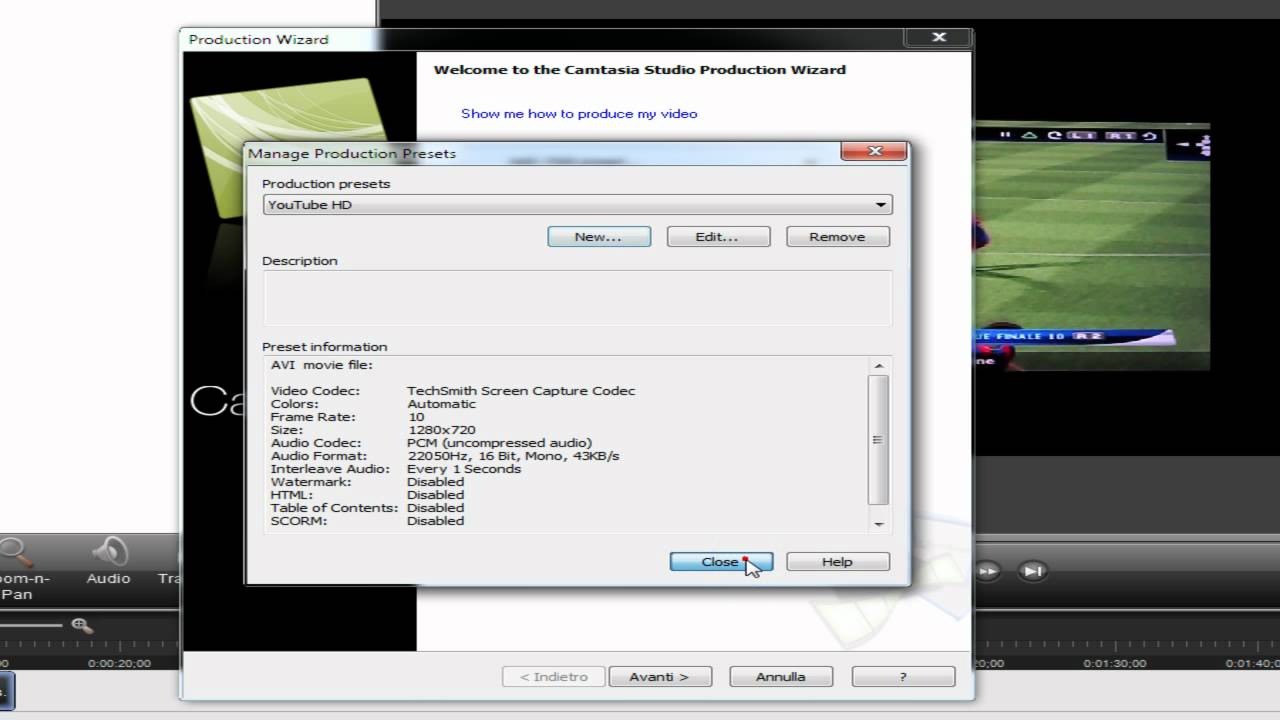Click the 0:00:20;00 timeline marker
This screenshot has height=720, width=1280.
pos(119,663)
